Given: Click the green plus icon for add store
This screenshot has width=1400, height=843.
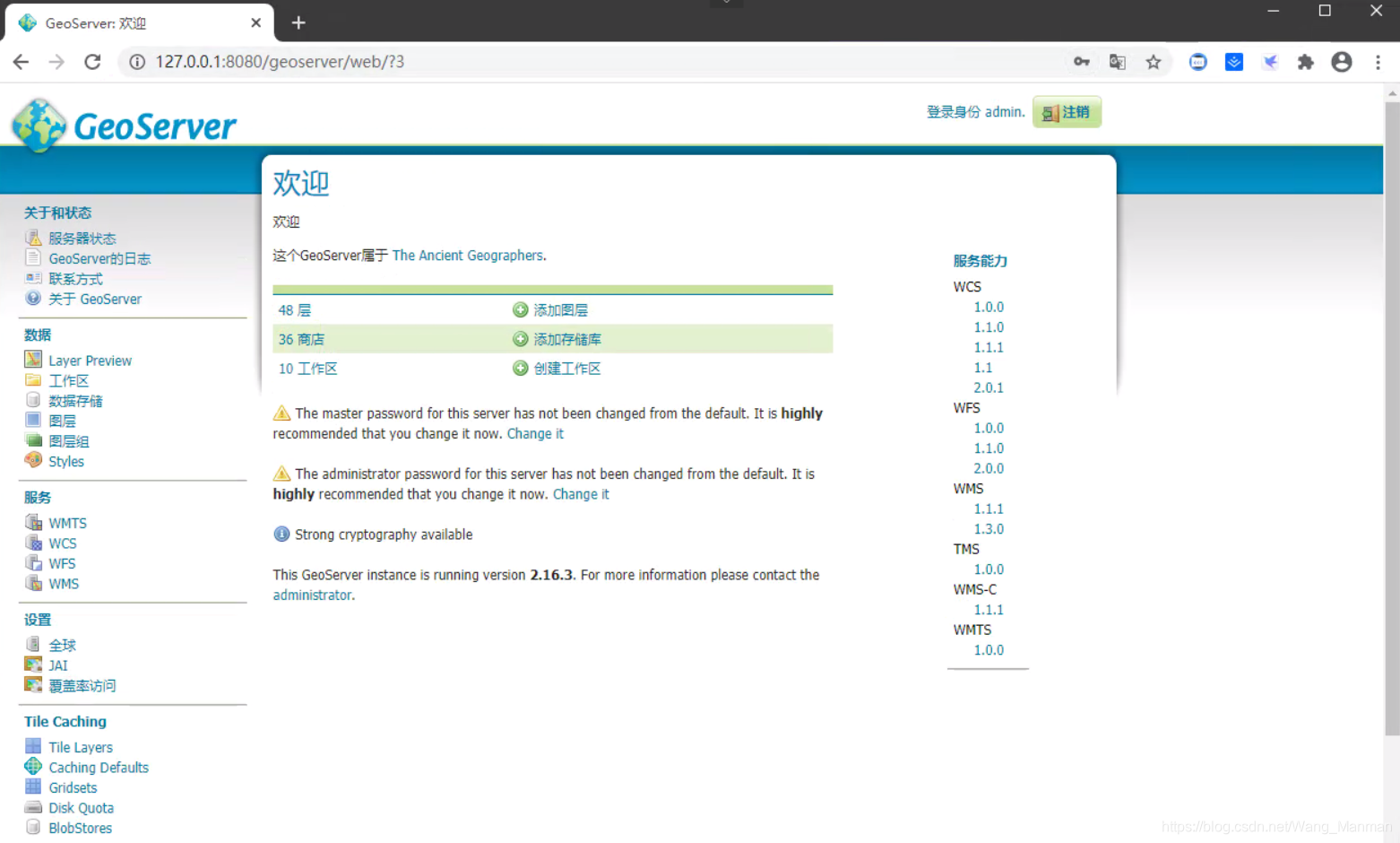Looking at the screenshot, I should tap(520, 339).
